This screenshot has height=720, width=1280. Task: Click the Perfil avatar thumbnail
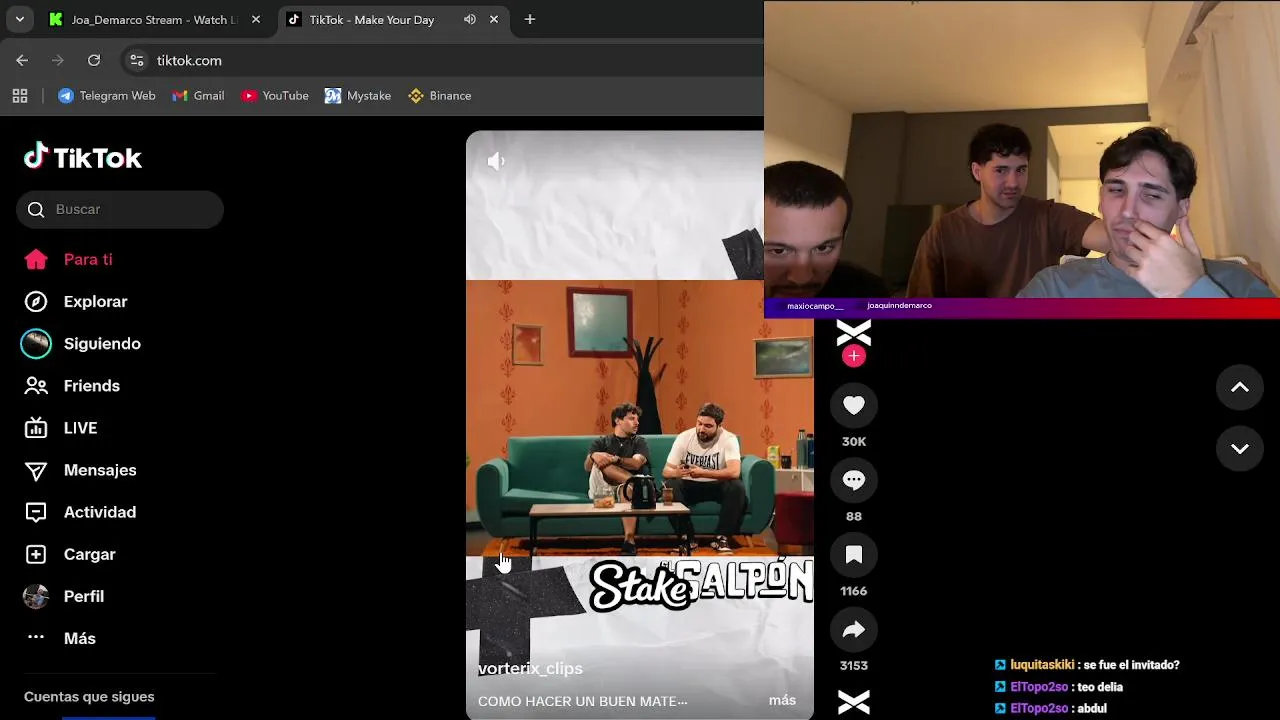click(36, 596)
